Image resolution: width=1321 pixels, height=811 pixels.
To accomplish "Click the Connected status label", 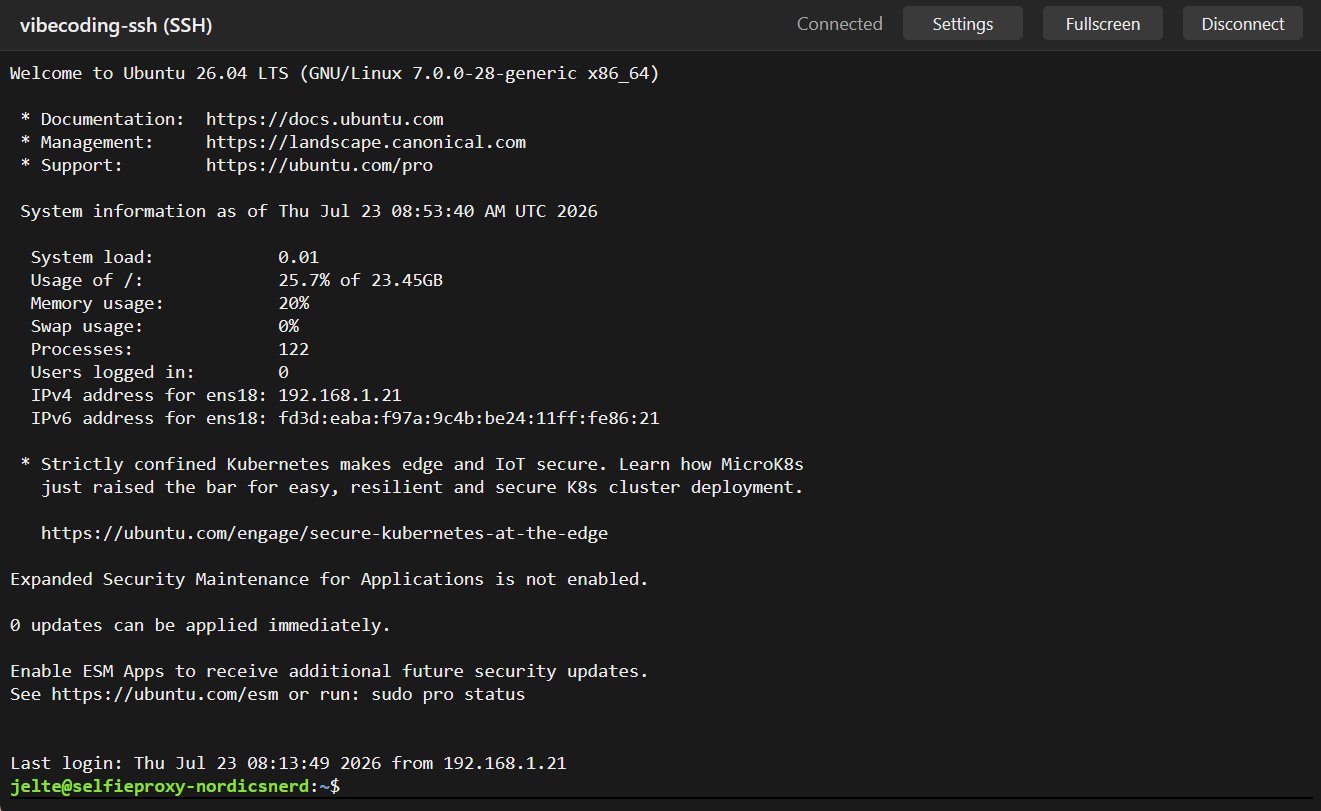I will click(x=839, y=24).
